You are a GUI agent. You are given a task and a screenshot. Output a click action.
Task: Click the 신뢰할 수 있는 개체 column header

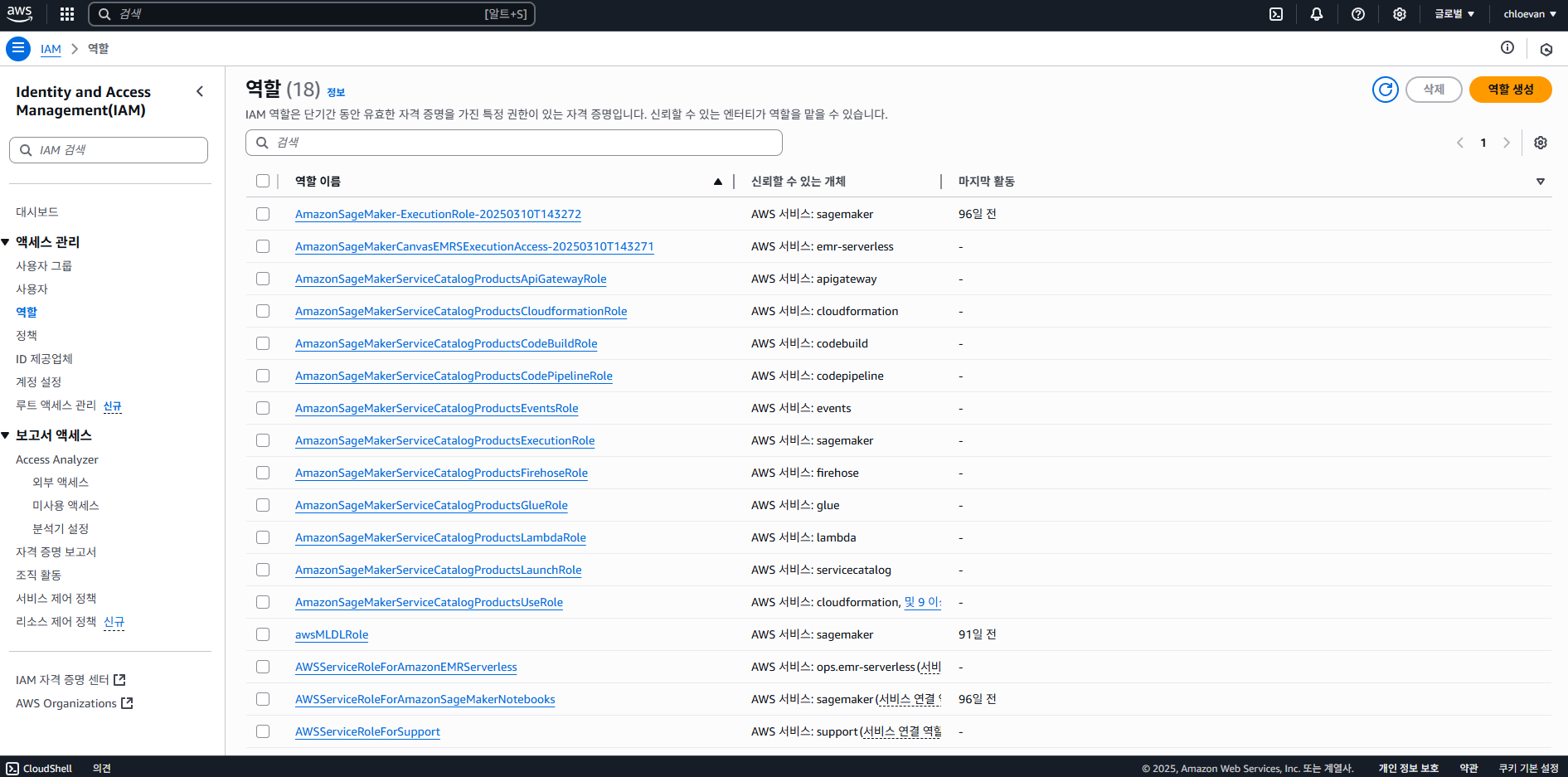tap(798, 182)
